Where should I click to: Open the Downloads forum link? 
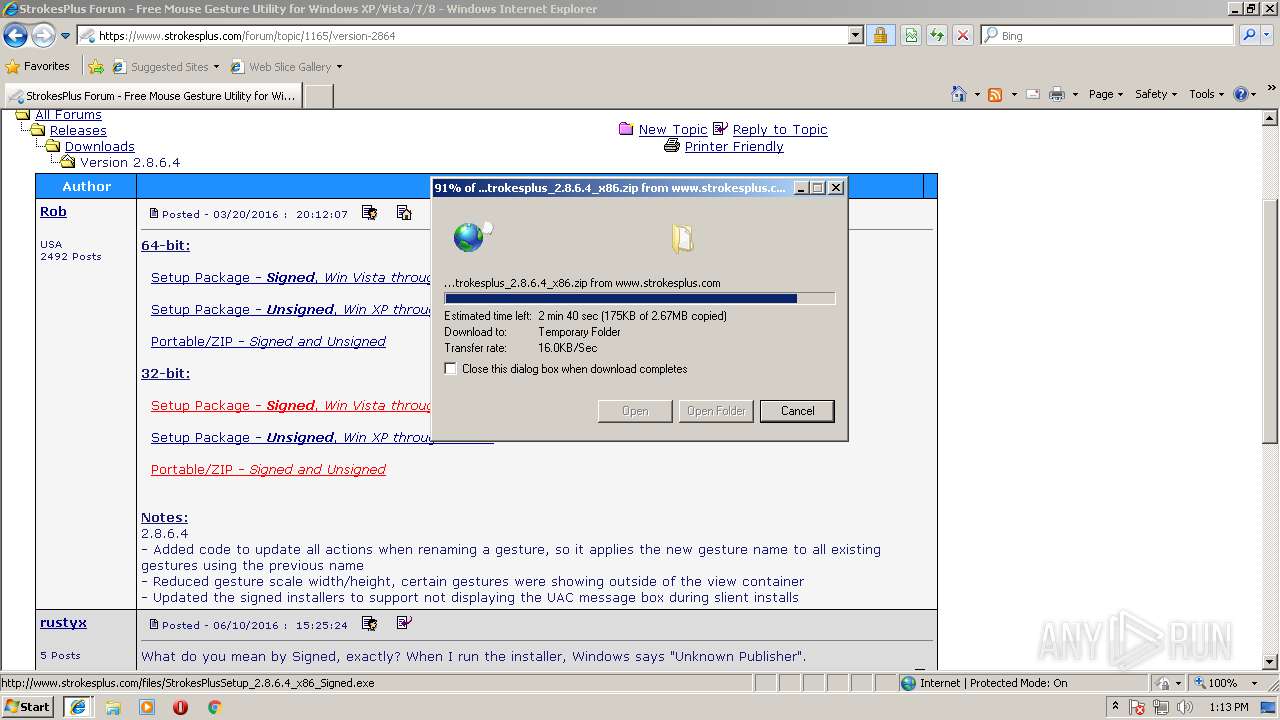[99, 147]
